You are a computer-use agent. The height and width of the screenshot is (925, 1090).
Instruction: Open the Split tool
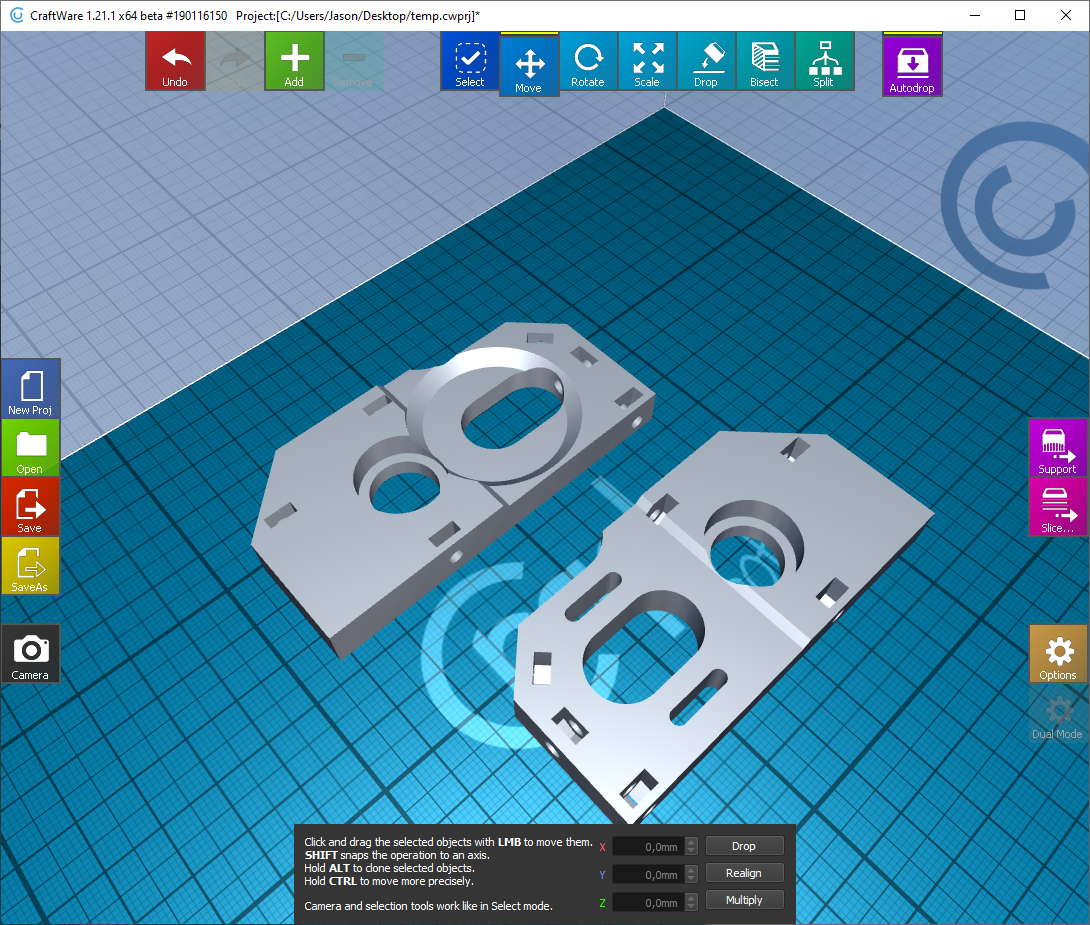coord(824,62)
